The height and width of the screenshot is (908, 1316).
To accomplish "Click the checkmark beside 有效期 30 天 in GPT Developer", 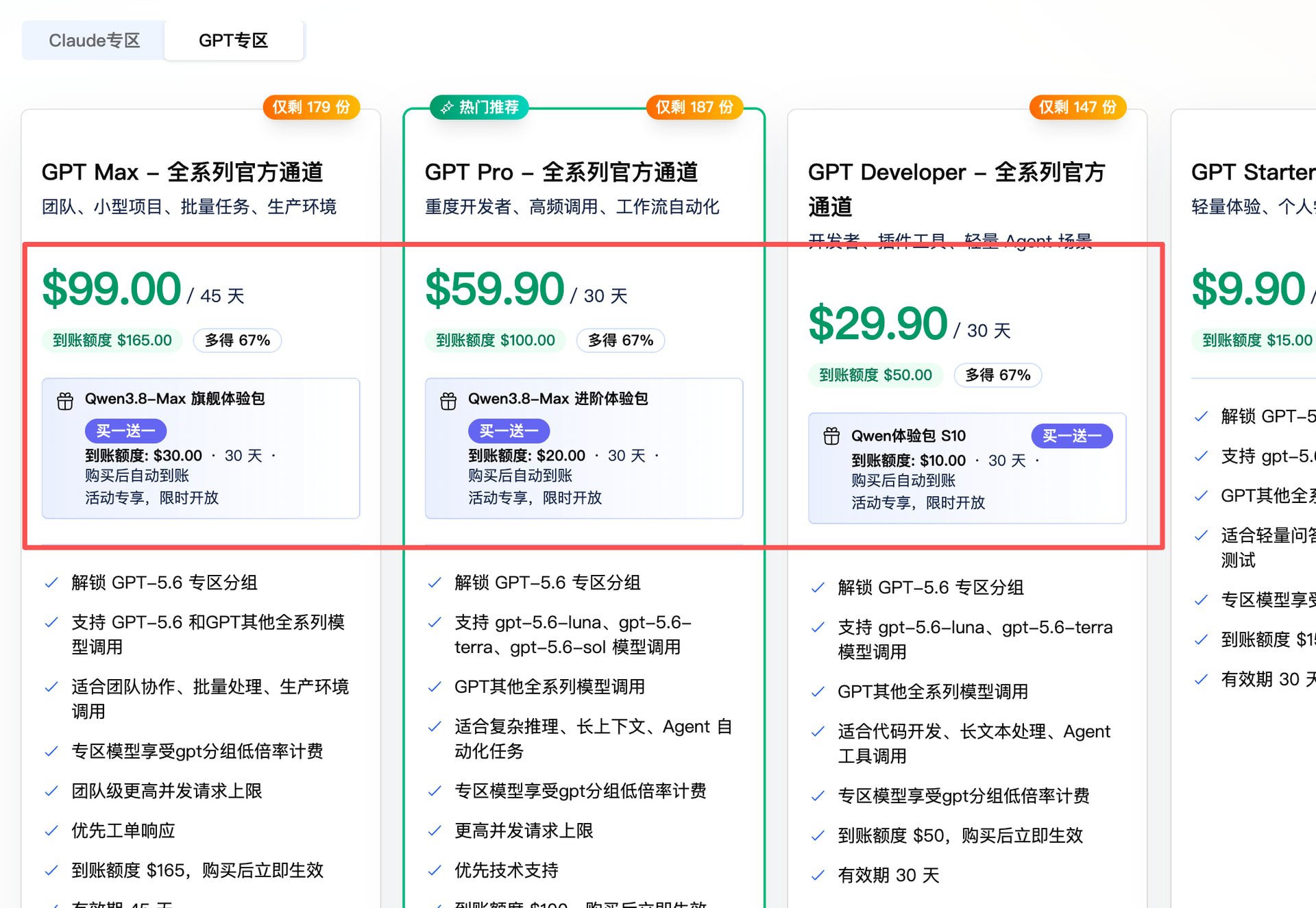I will click(818, 876).
